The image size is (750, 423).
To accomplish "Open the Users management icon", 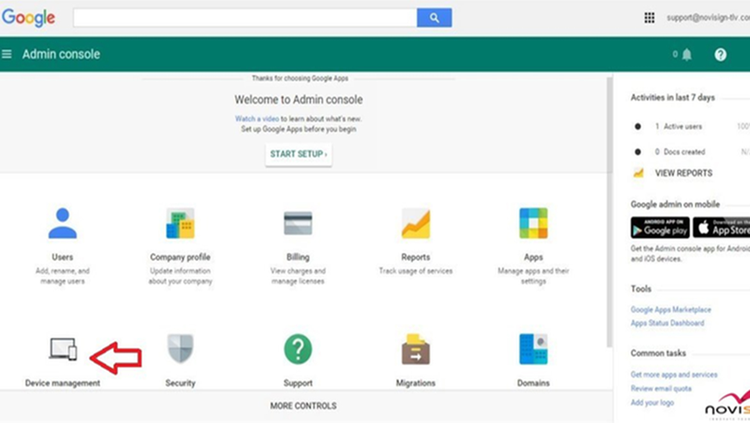I will (x=62, y=223).
